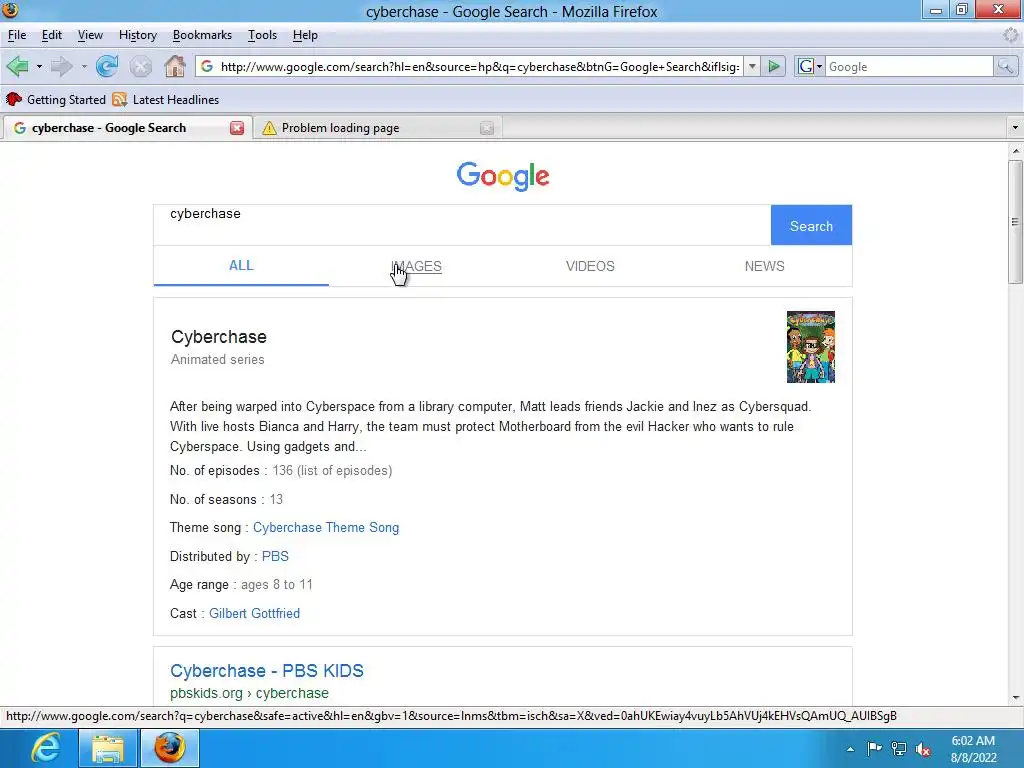Open File Explorer from the taskbar
The width and height of the screenshot is (1024, 768).
pos(108,748)
